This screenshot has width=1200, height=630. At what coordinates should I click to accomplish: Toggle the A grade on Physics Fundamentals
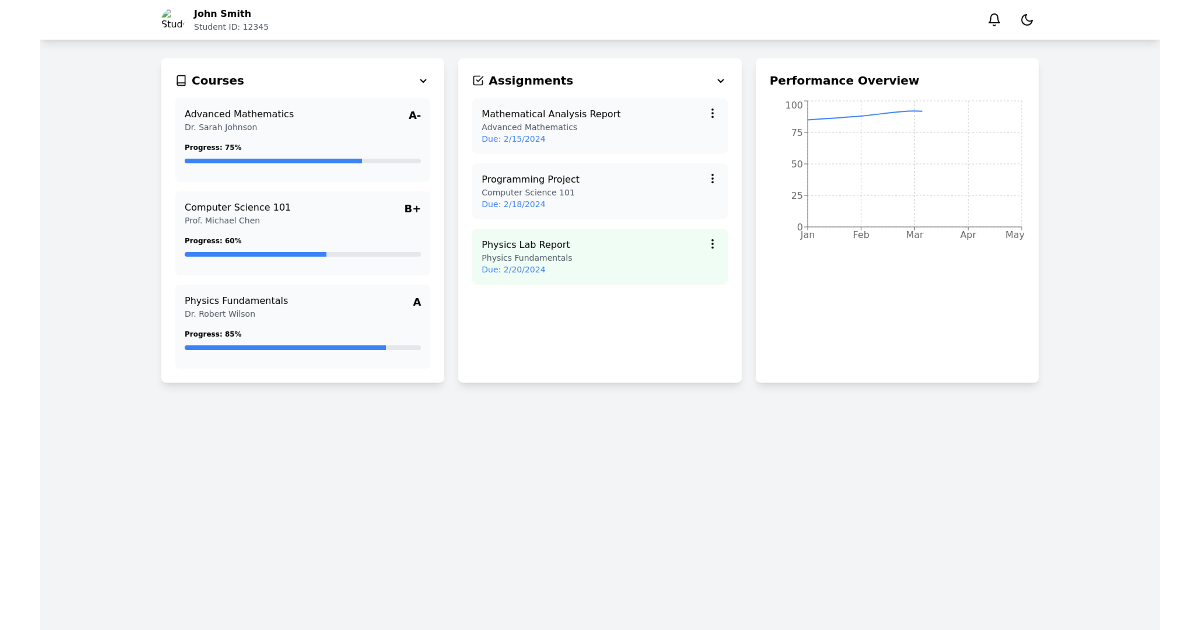(416, 302)
